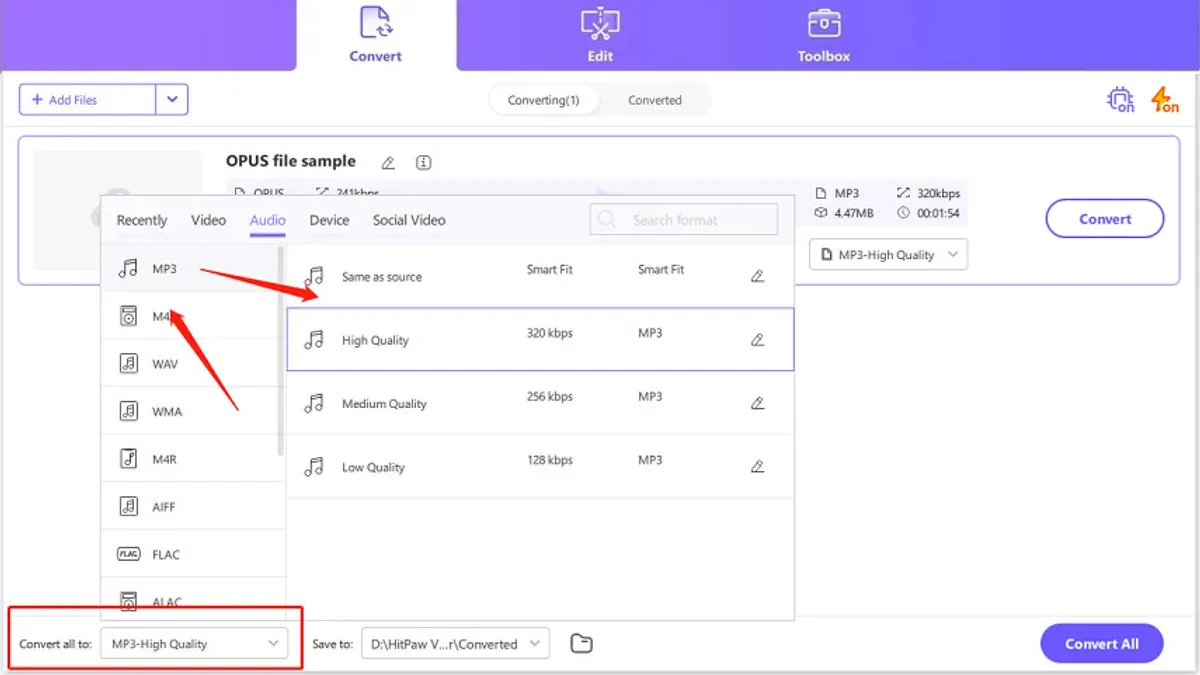Show the Converting(1) list
The width and height of the screenshot is (1200, 675).
click(543, 100)
